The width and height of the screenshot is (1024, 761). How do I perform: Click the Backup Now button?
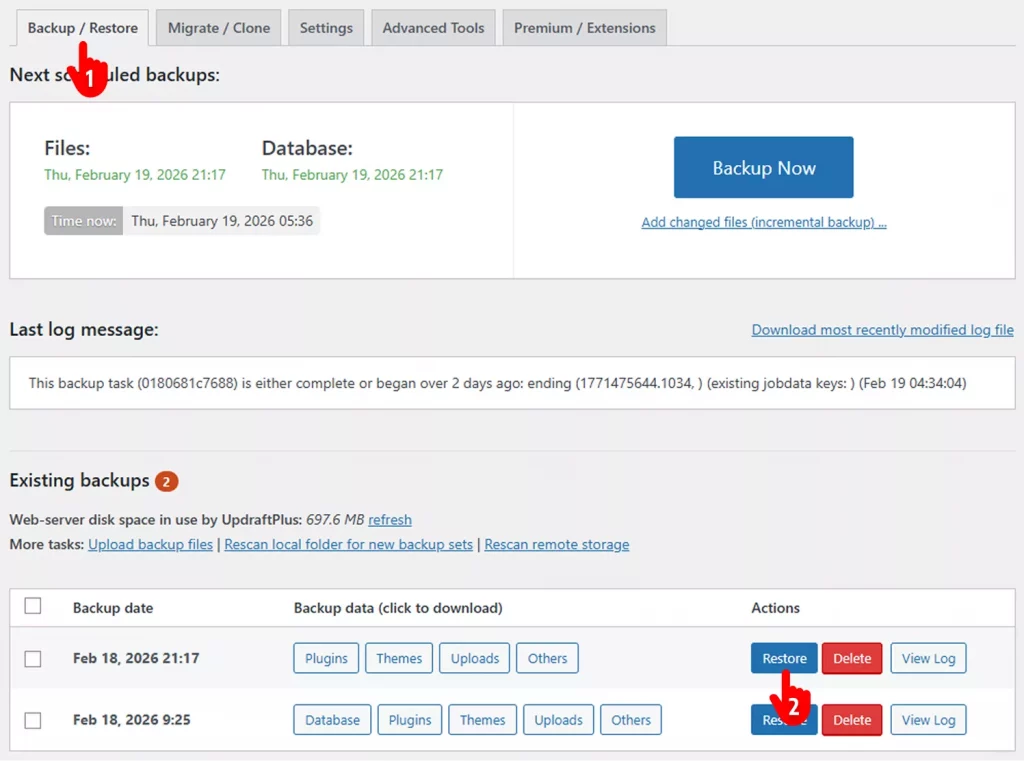click(763, 167)
